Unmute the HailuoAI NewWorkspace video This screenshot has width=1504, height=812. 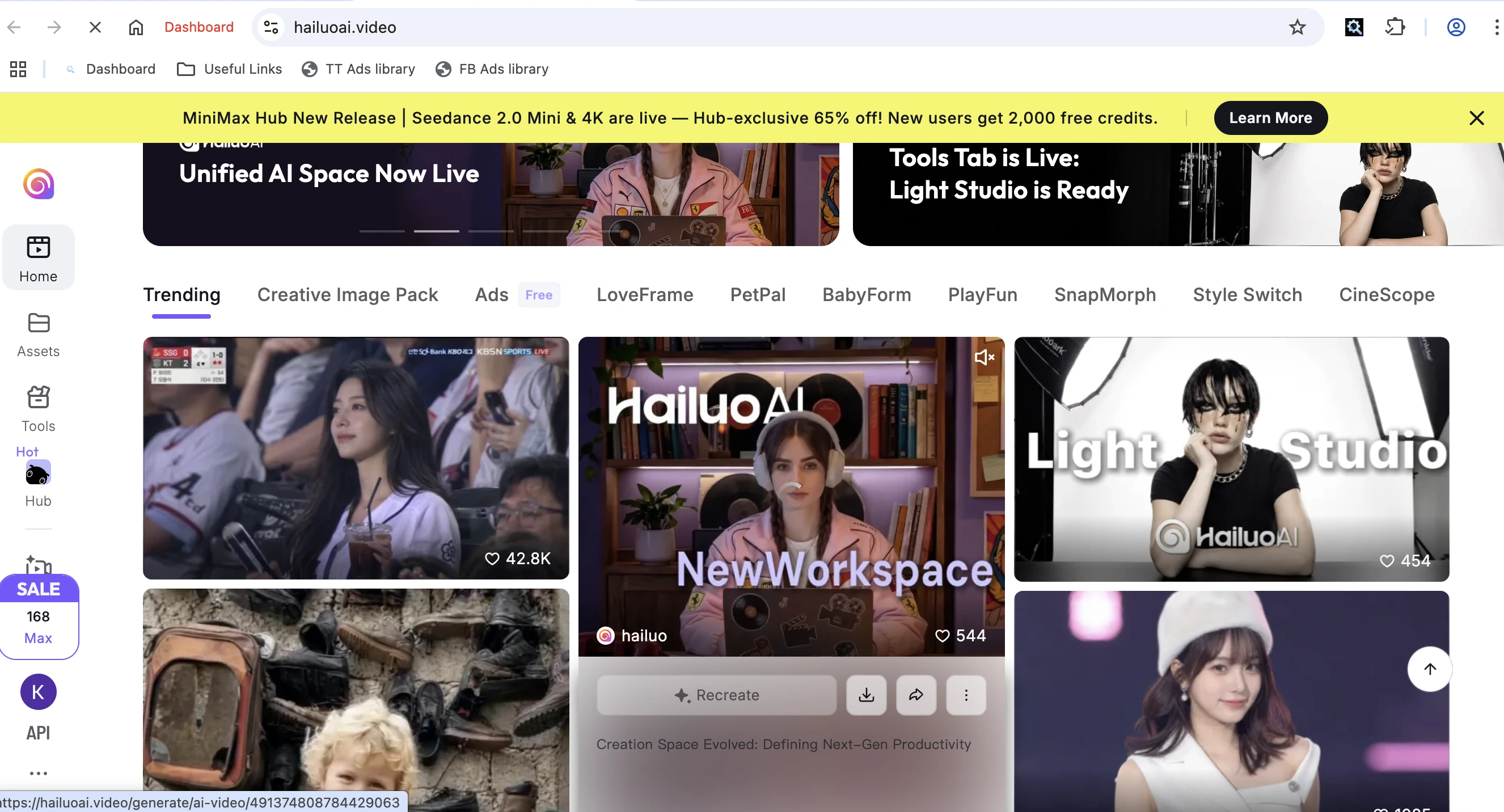coord(985,357)
